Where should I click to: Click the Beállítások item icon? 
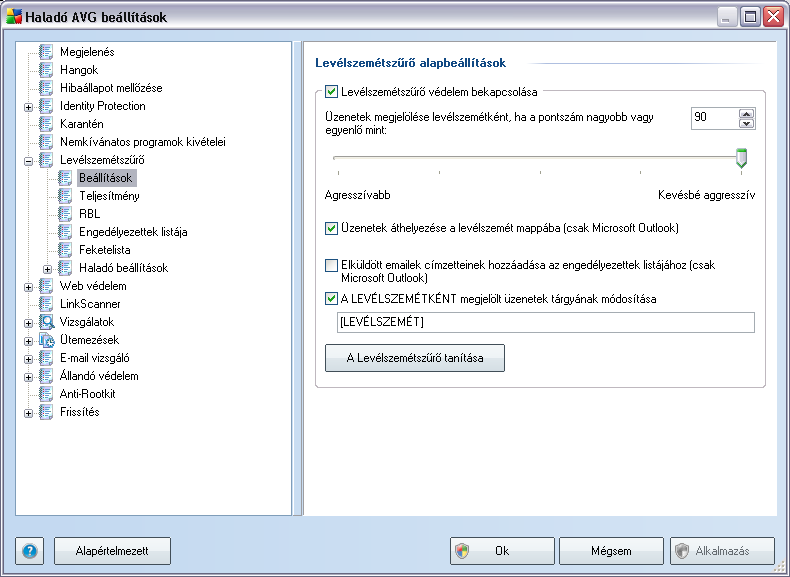pyautogui.click(x=65, y=178)
